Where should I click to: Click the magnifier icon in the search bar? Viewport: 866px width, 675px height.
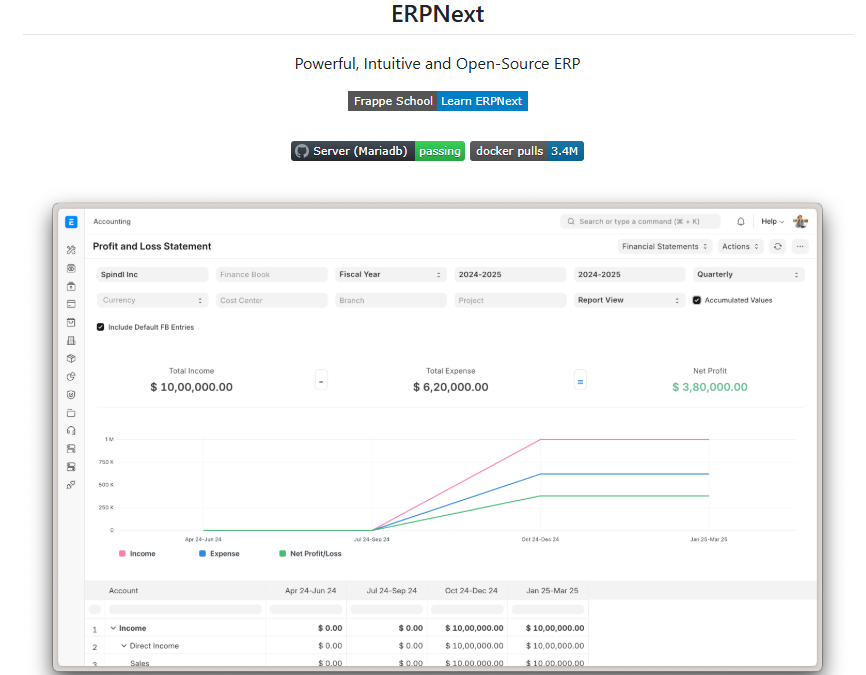571,222
